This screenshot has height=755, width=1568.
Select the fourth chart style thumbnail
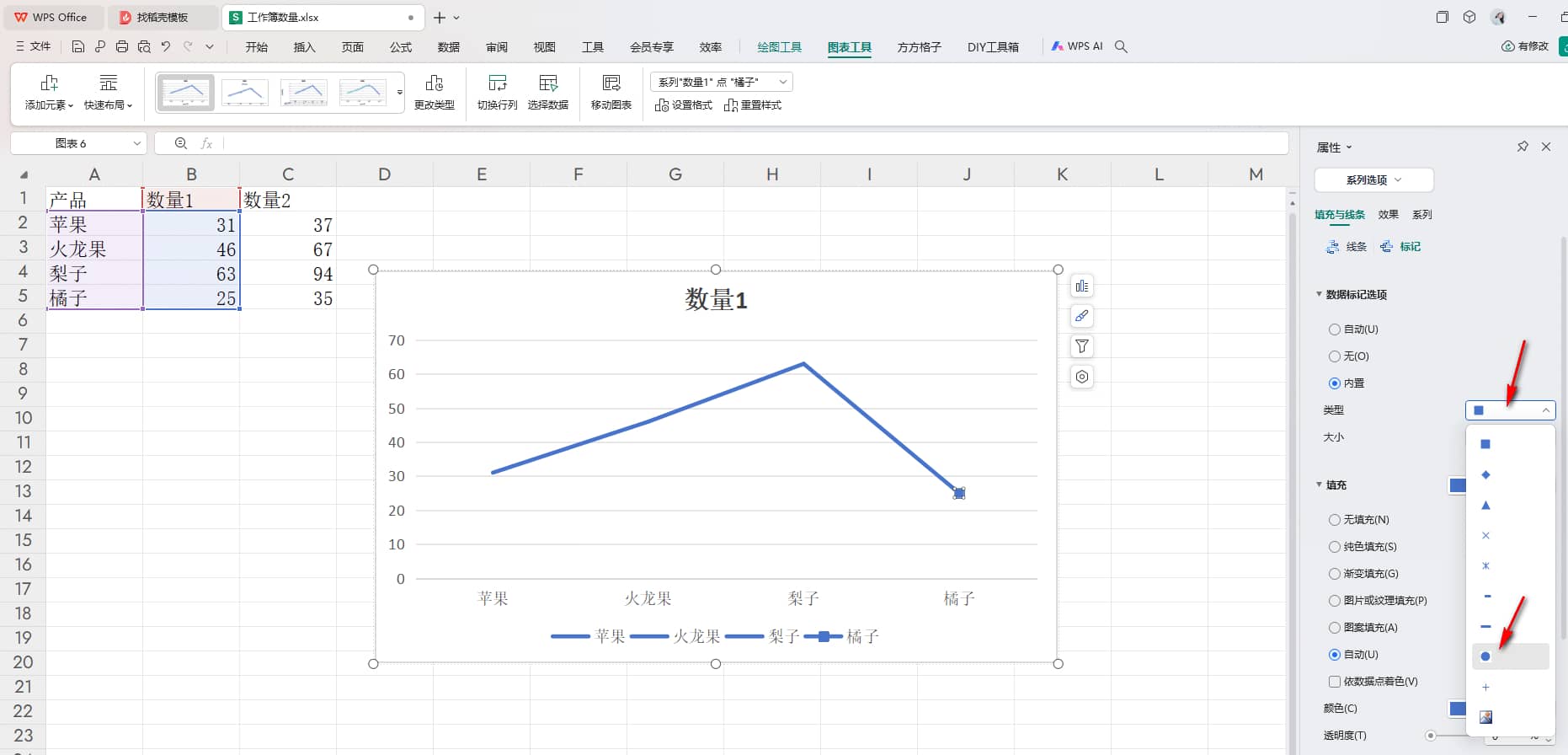[363, 93]
